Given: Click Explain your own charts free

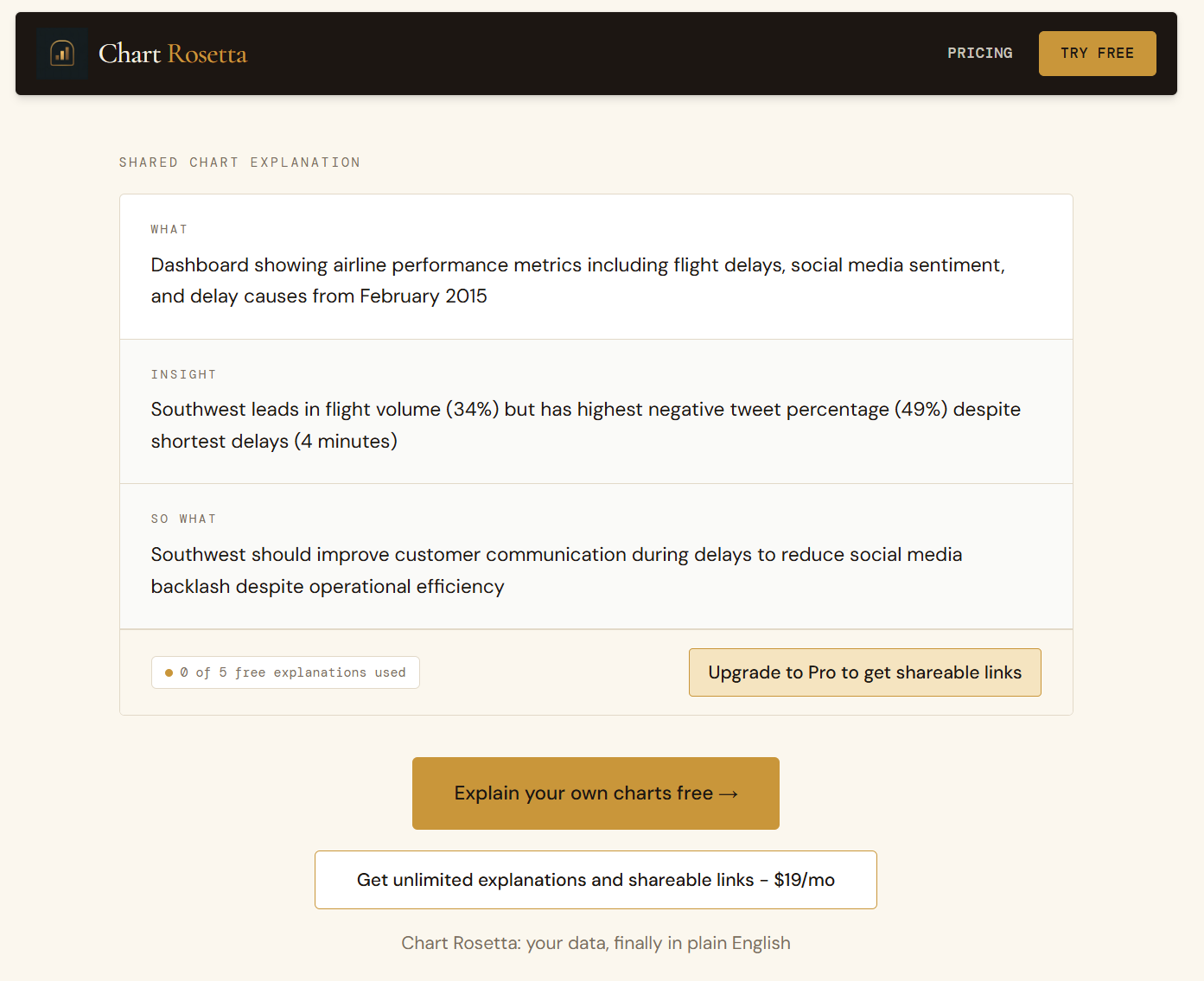Looking at the screenshot, I should tap(596, 793).
